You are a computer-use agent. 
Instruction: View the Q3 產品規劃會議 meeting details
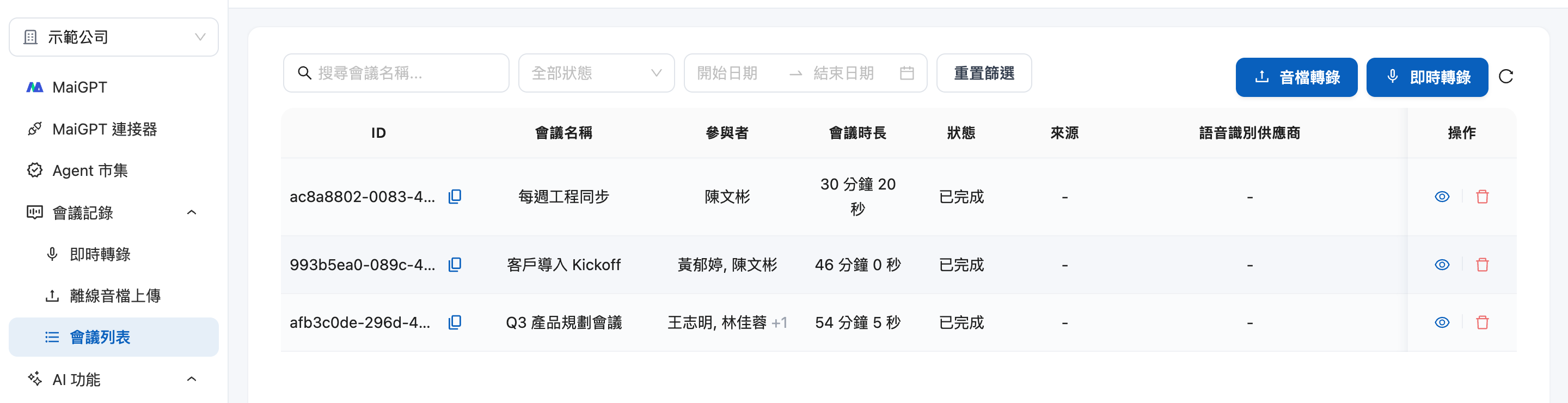pos(1442,322)
